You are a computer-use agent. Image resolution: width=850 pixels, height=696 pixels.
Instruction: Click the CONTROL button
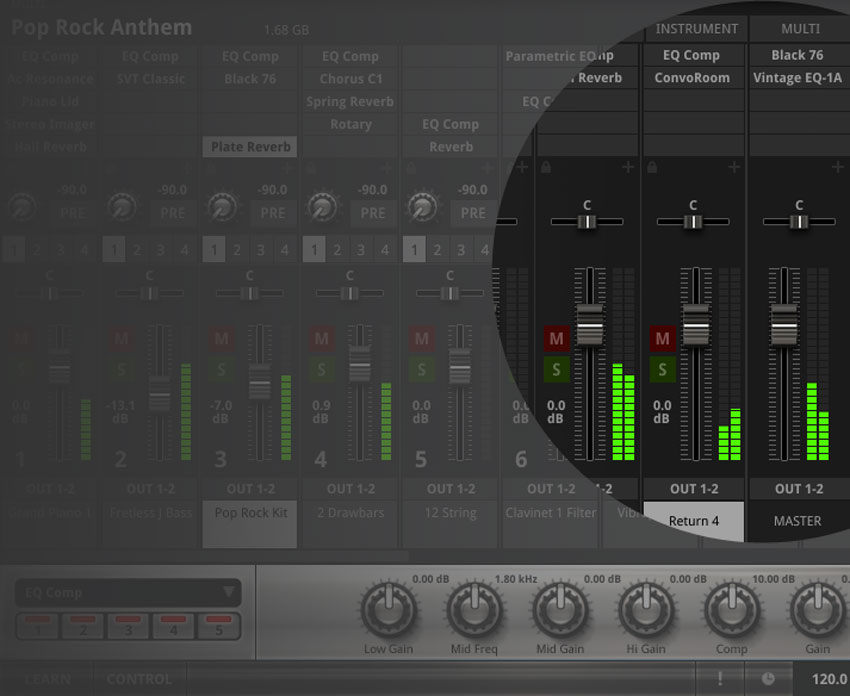pos(139,679)
